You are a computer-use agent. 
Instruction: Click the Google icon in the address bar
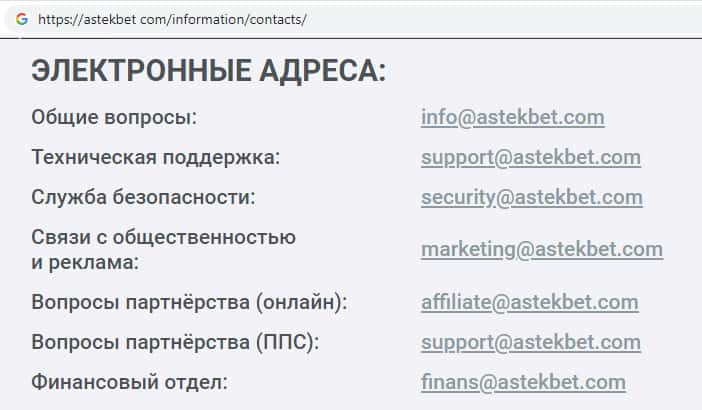pyautogui.click(x=21, y=19)
